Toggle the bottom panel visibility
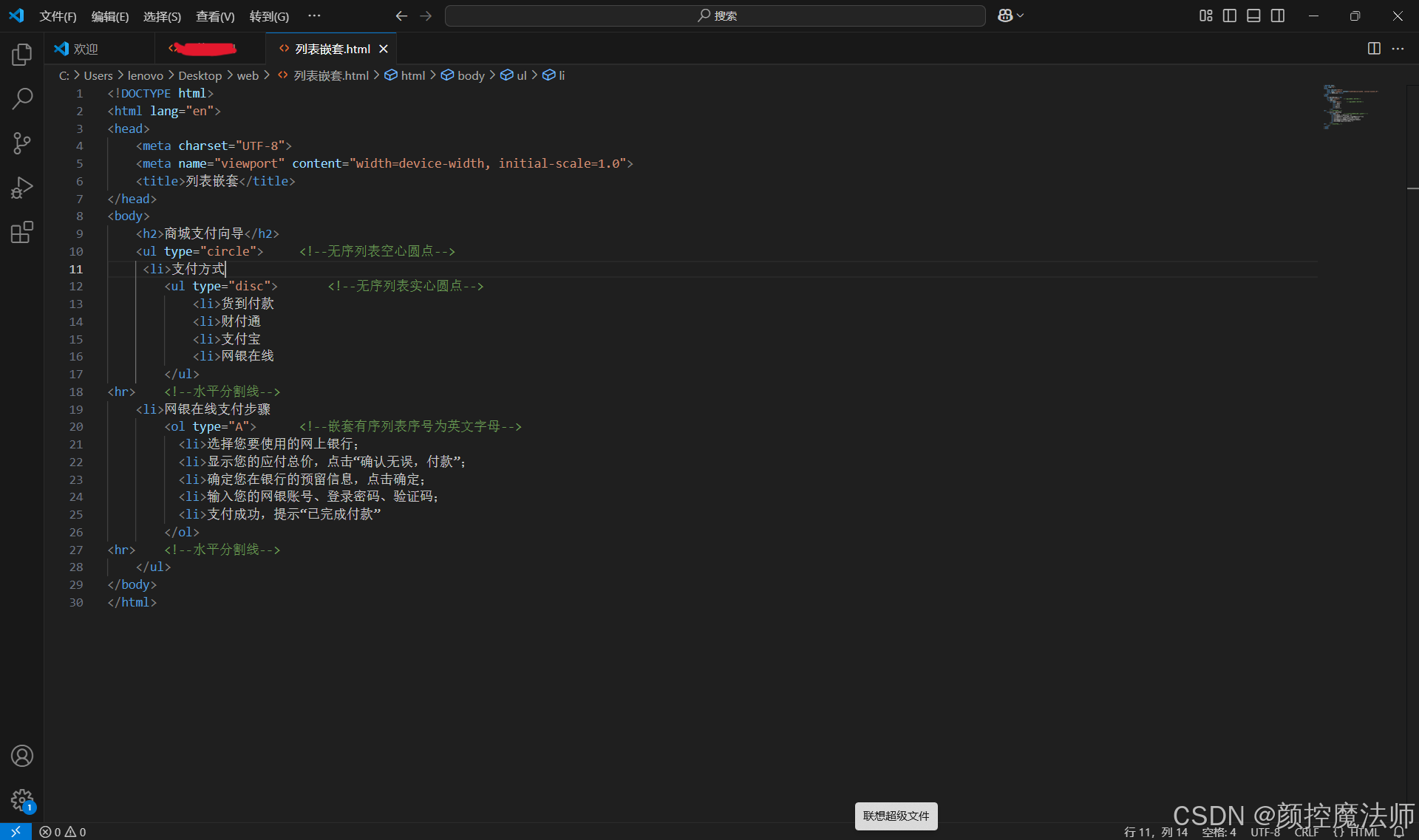This screenshot has width=1419, height=840. [x=1253, y=16]
